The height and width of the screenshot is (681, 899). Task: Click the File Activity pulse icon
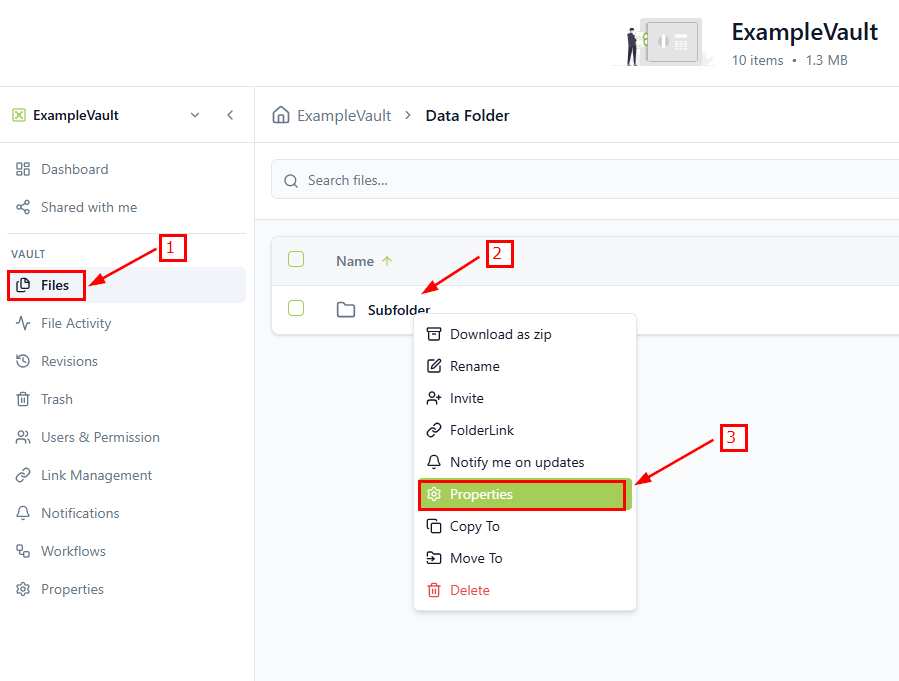point(23,324)
